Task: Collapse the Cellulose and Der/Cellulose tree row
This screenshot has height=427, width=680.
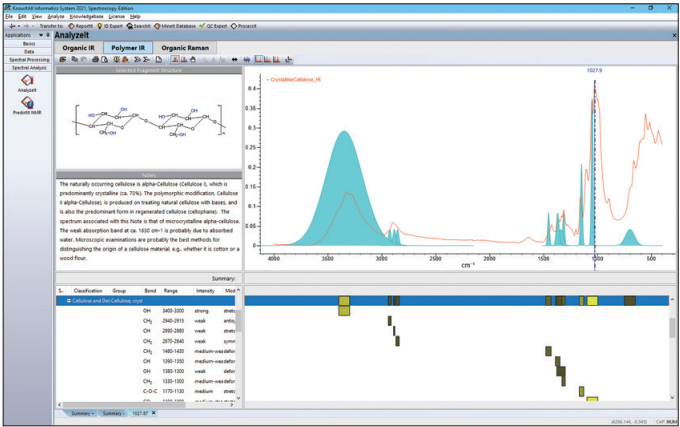Action: (68, 300)
